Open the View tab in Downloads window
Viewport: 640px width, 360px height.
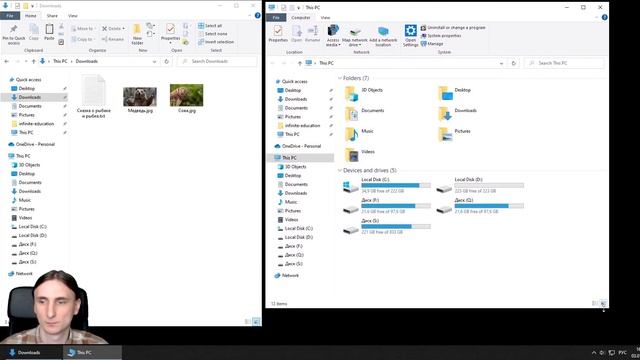(73, 16)
